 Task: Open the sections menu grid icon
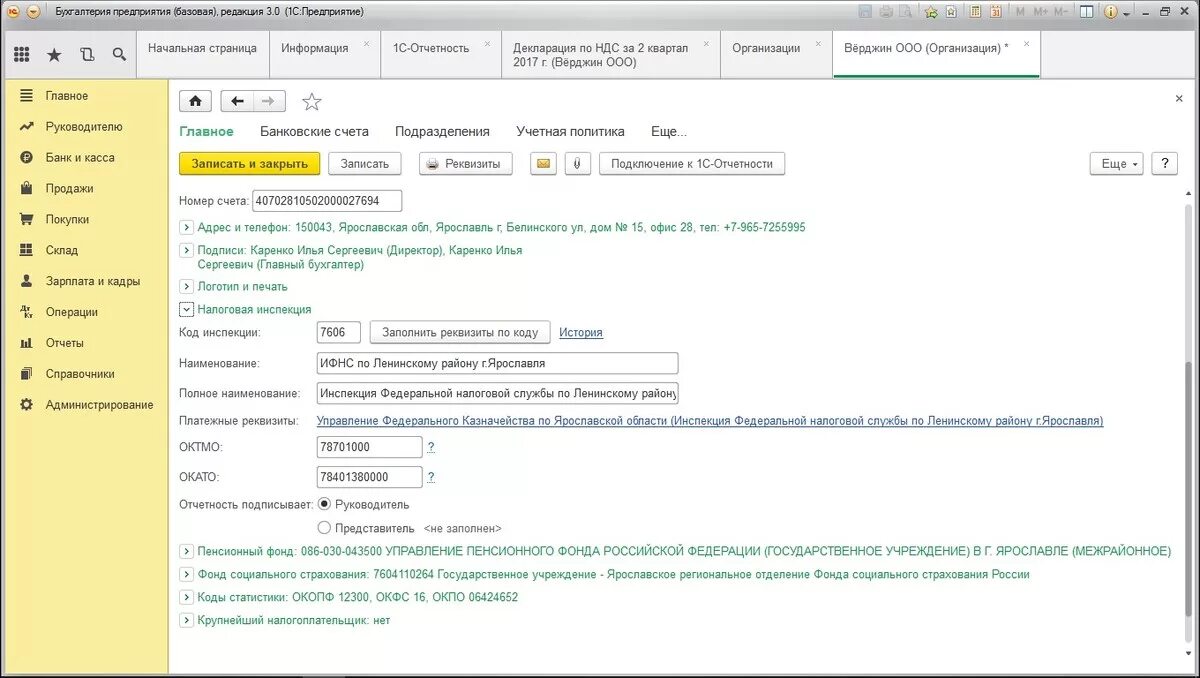coord(21,55)
